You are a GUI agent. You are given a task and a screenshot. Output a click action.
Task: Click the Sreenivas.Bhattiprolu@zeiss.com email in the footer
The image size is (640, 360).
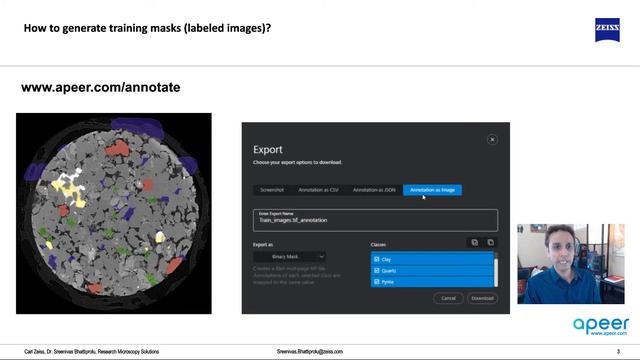pos(310,351)
